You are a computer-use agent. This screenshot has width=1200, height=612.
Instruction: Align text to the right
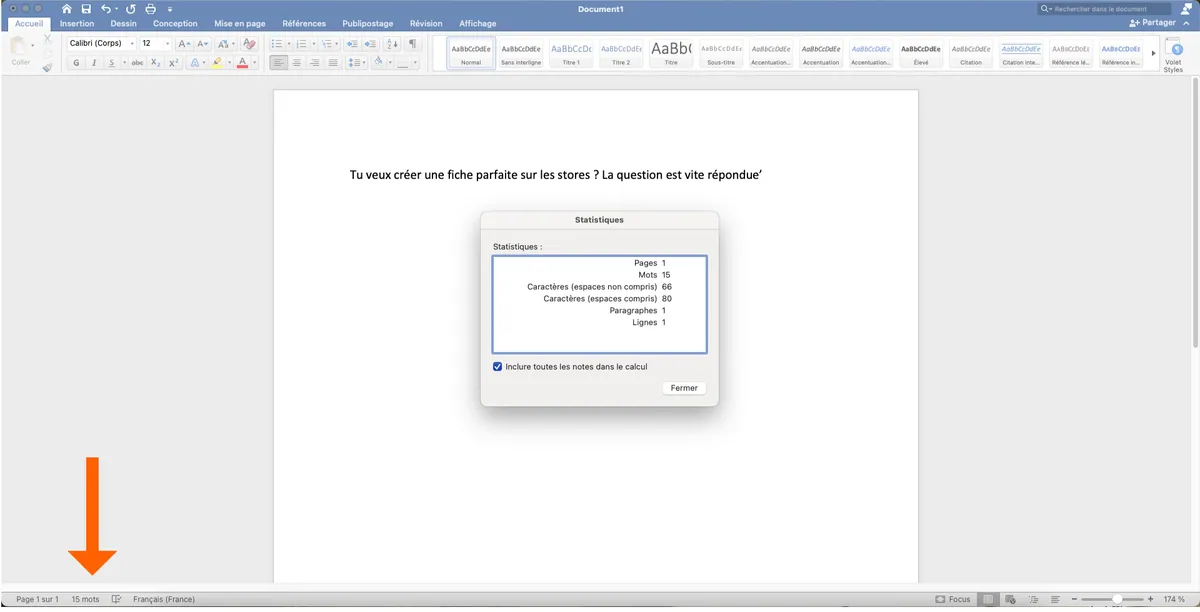point(315,63)
